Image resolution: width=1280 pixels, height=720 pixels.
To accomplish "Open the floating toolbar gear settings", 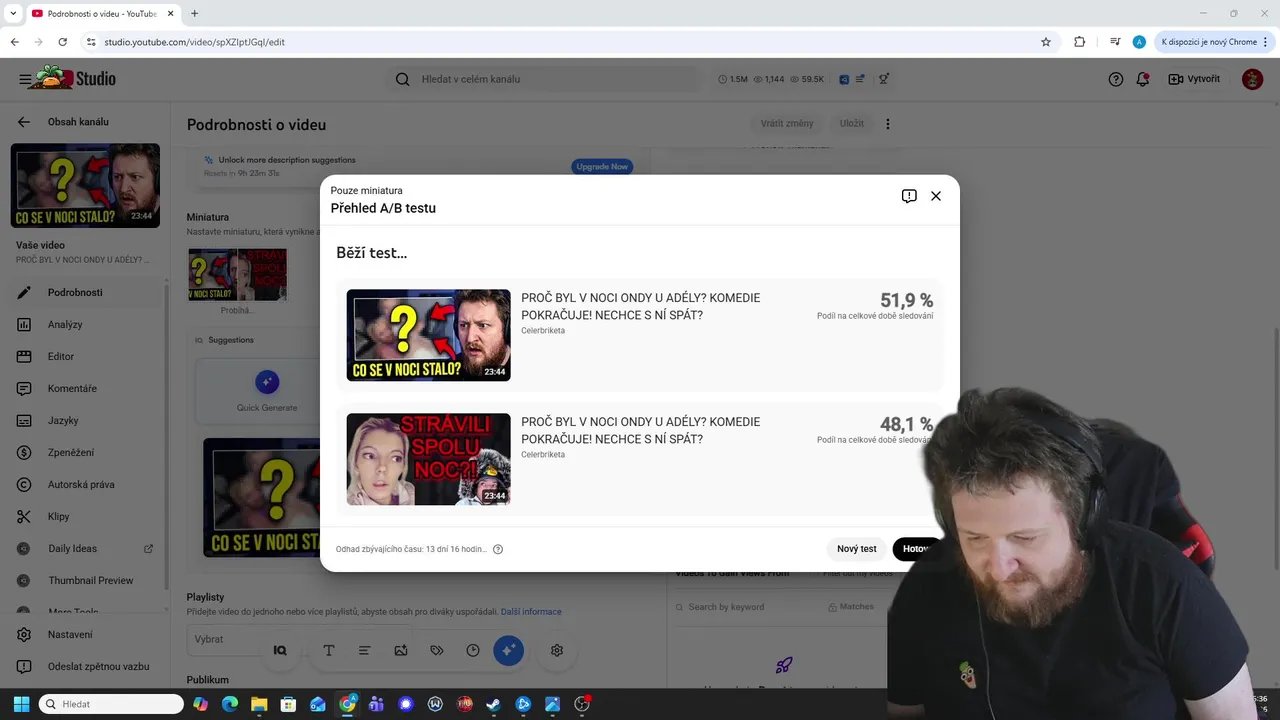I will tap(557, 650).
